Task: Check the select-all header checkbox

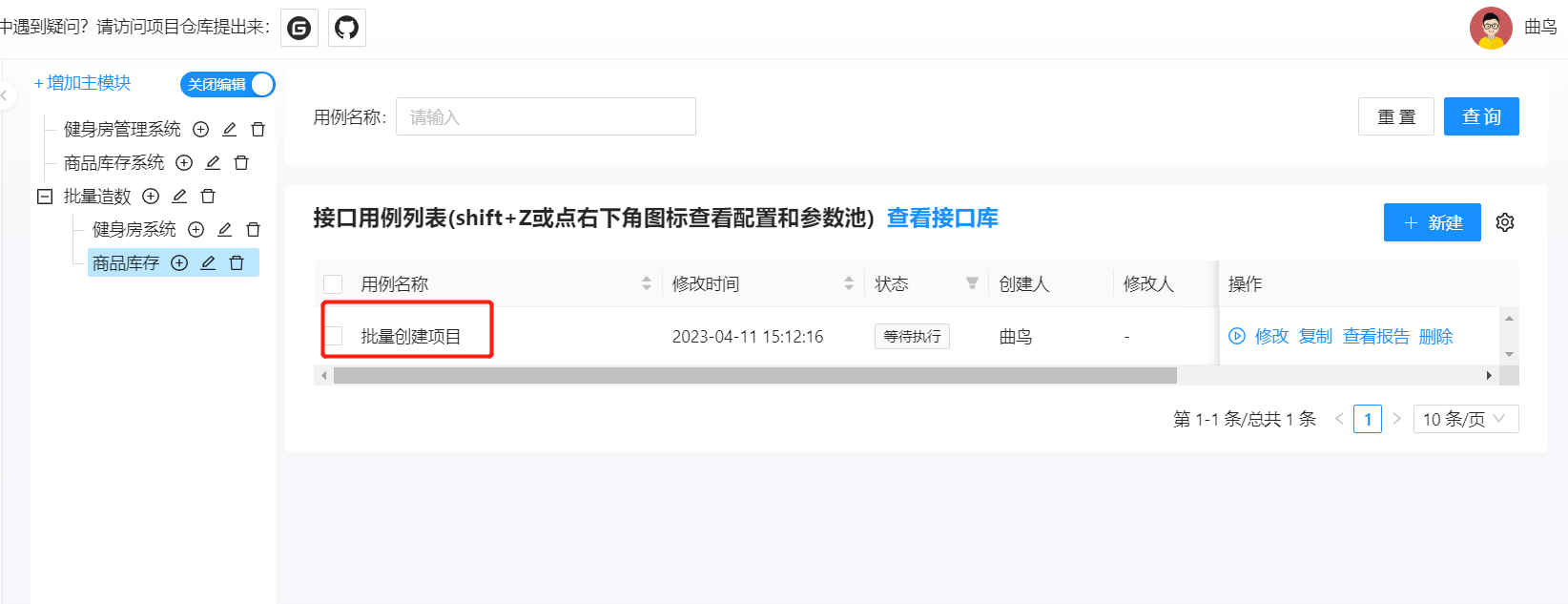Action: click(333, 284)
